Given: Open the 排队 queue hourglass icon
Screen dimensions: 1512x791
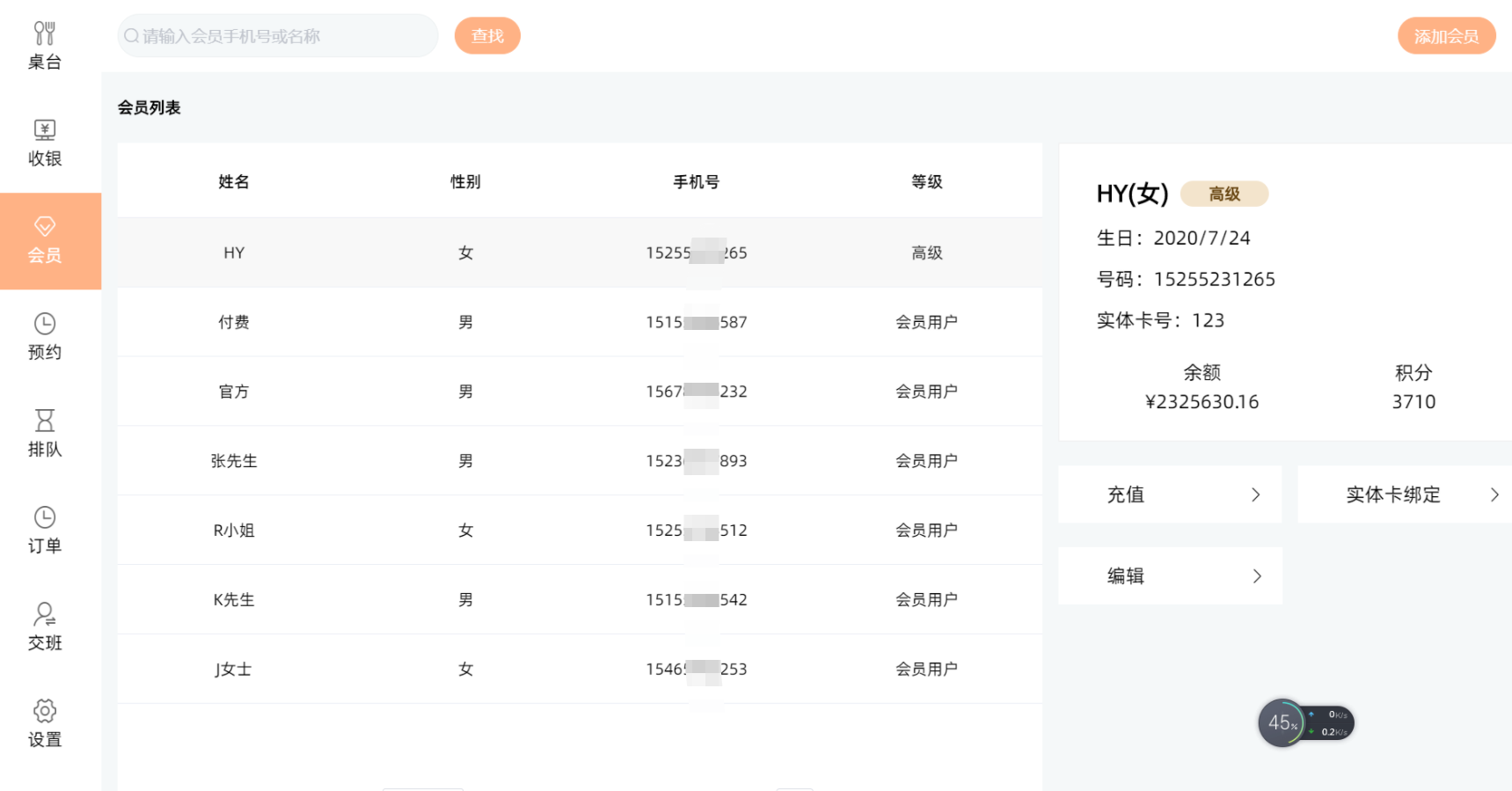Looking at the screenshot, I should pos(45,421).
